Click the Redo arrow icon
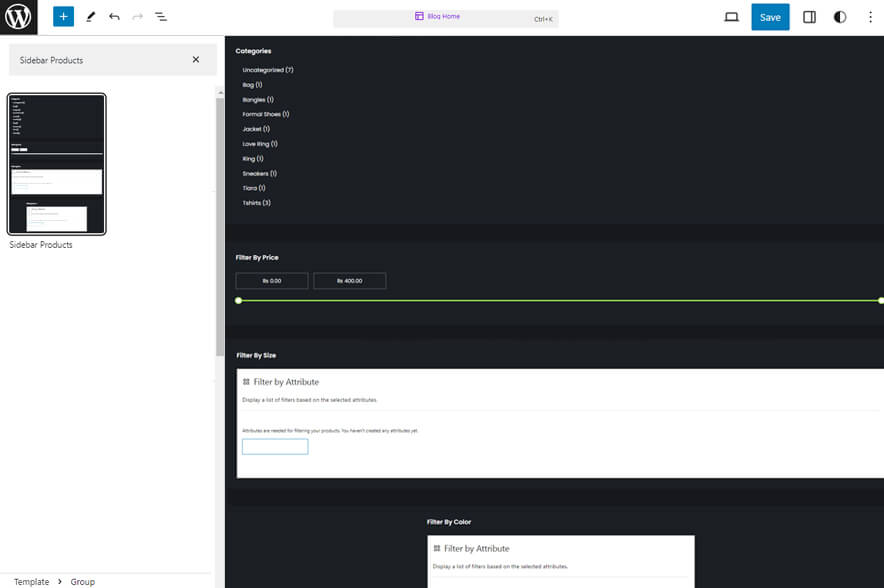 [x=136, y=16]
